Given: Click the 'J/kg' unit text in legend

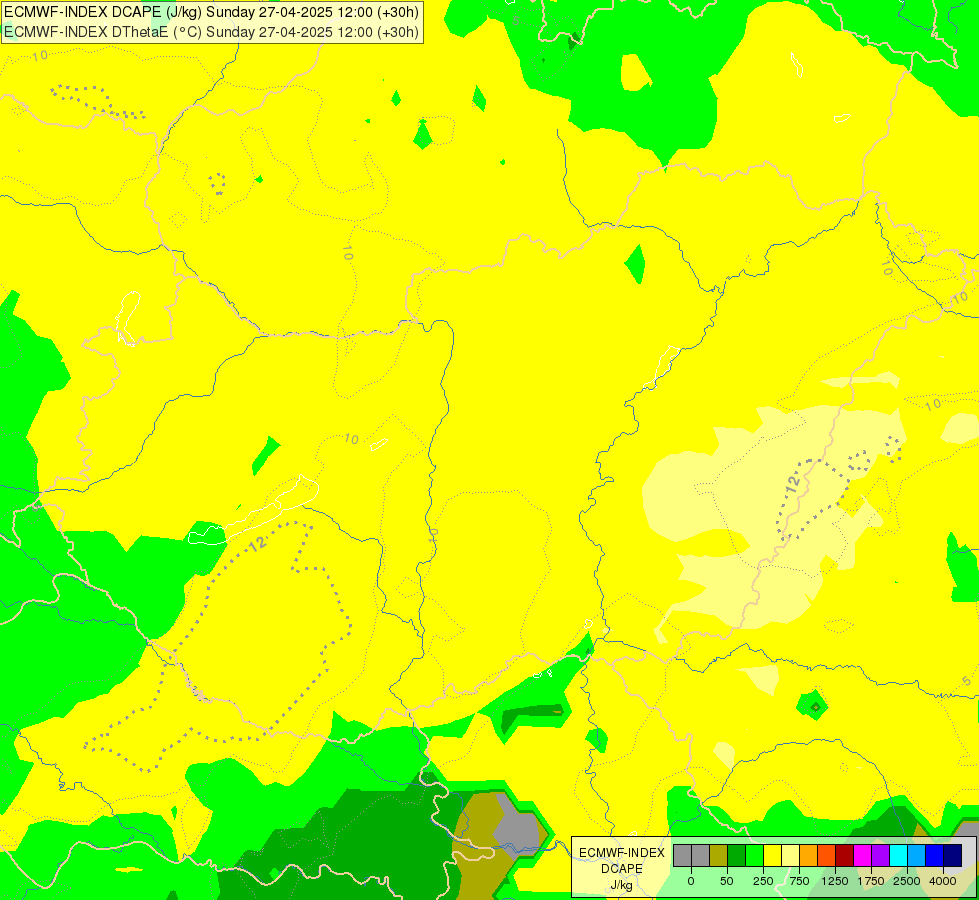Looking at the screenshot, I should coord(621,885).
